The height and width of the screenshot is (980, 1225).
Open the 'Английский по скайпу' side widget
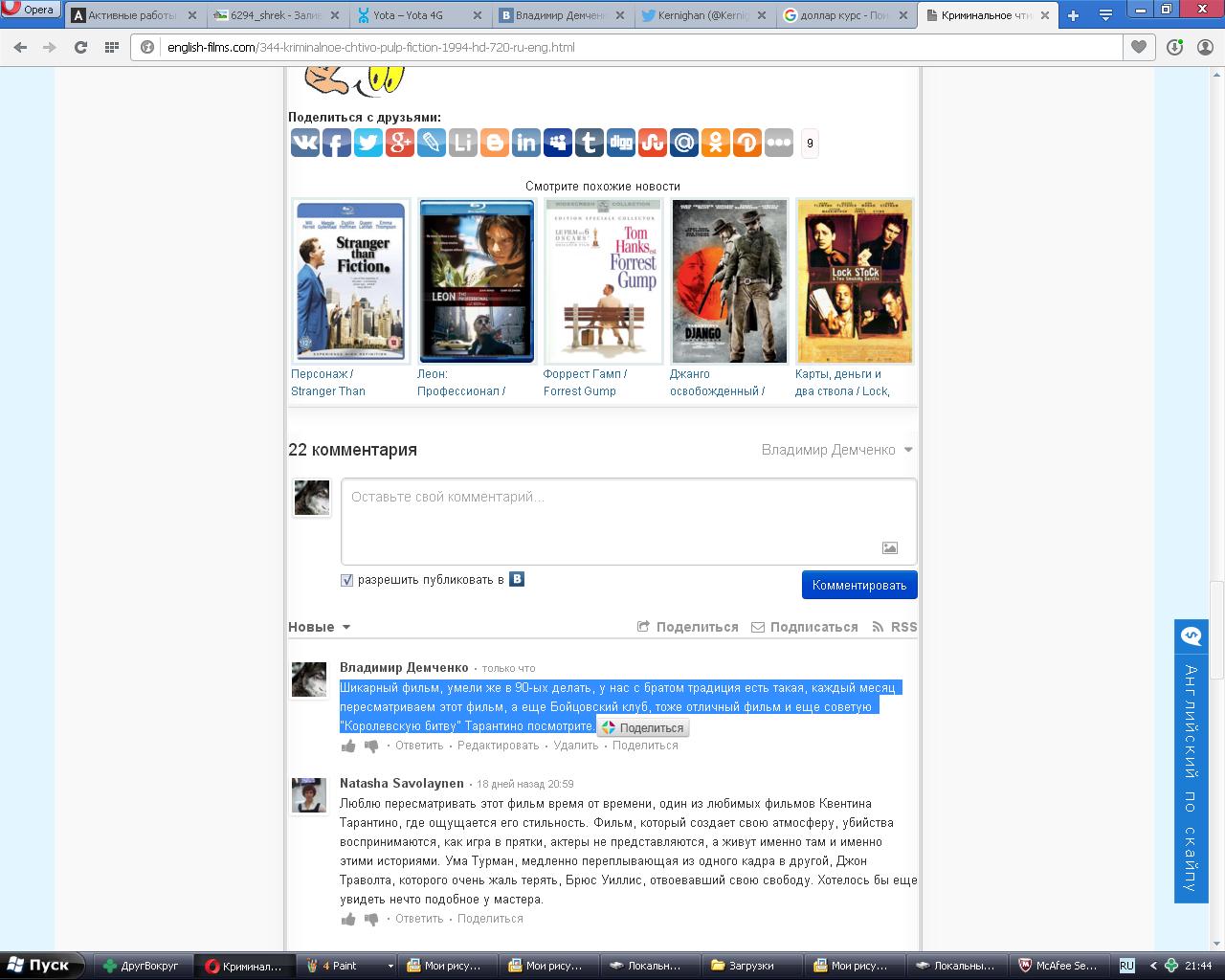(x=1191, y=762)
